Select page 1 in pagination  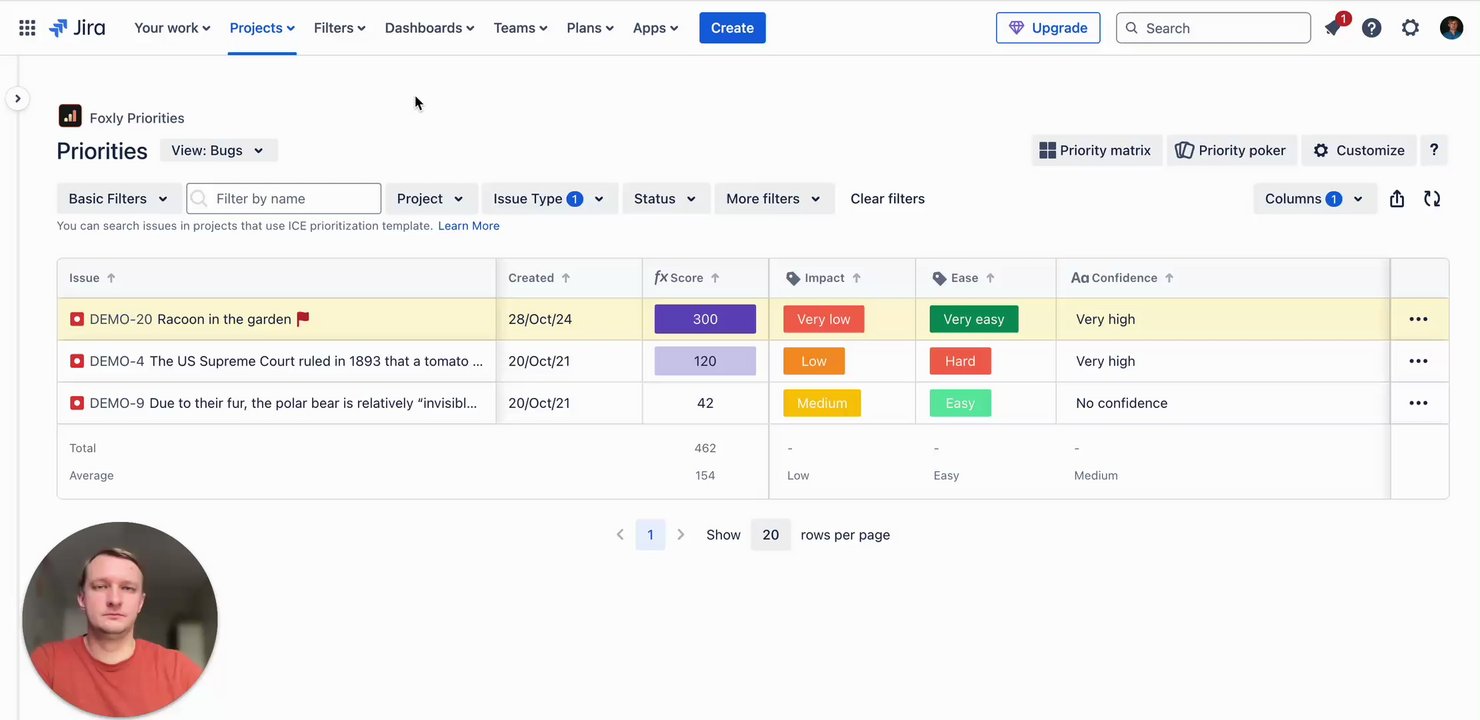[x=650, y=535]
